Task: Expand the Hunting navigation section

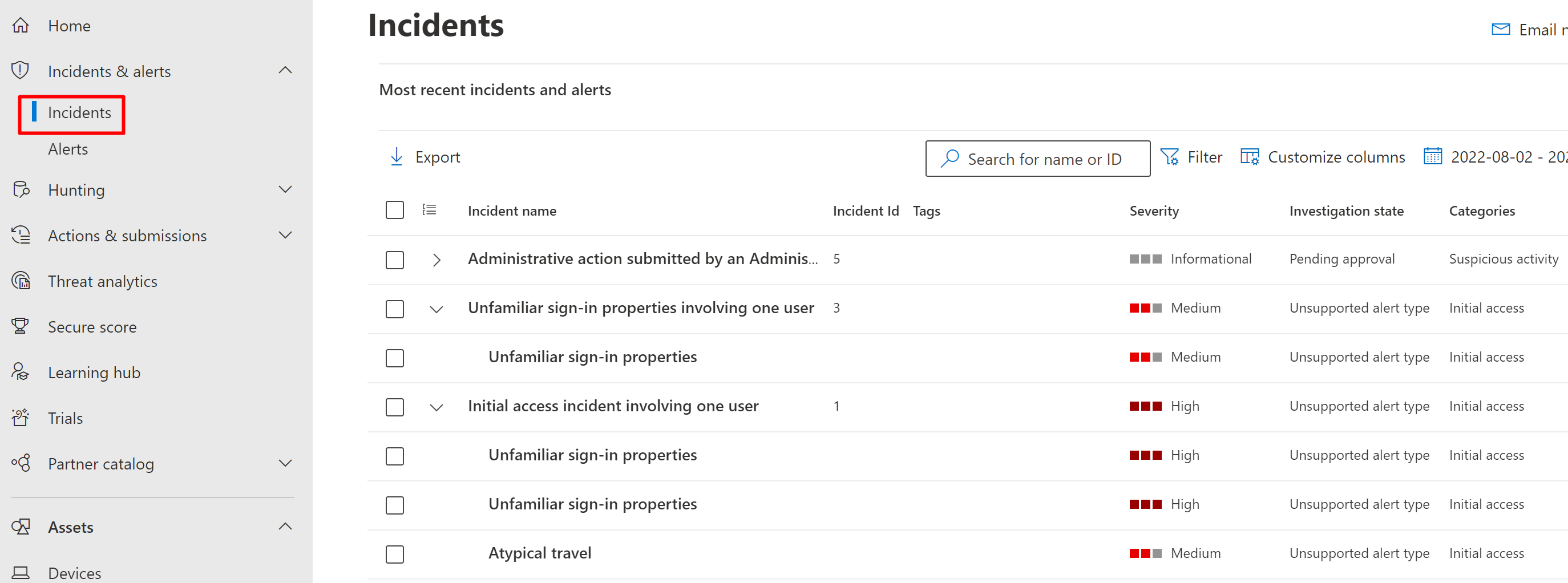Action: [285, 190]
